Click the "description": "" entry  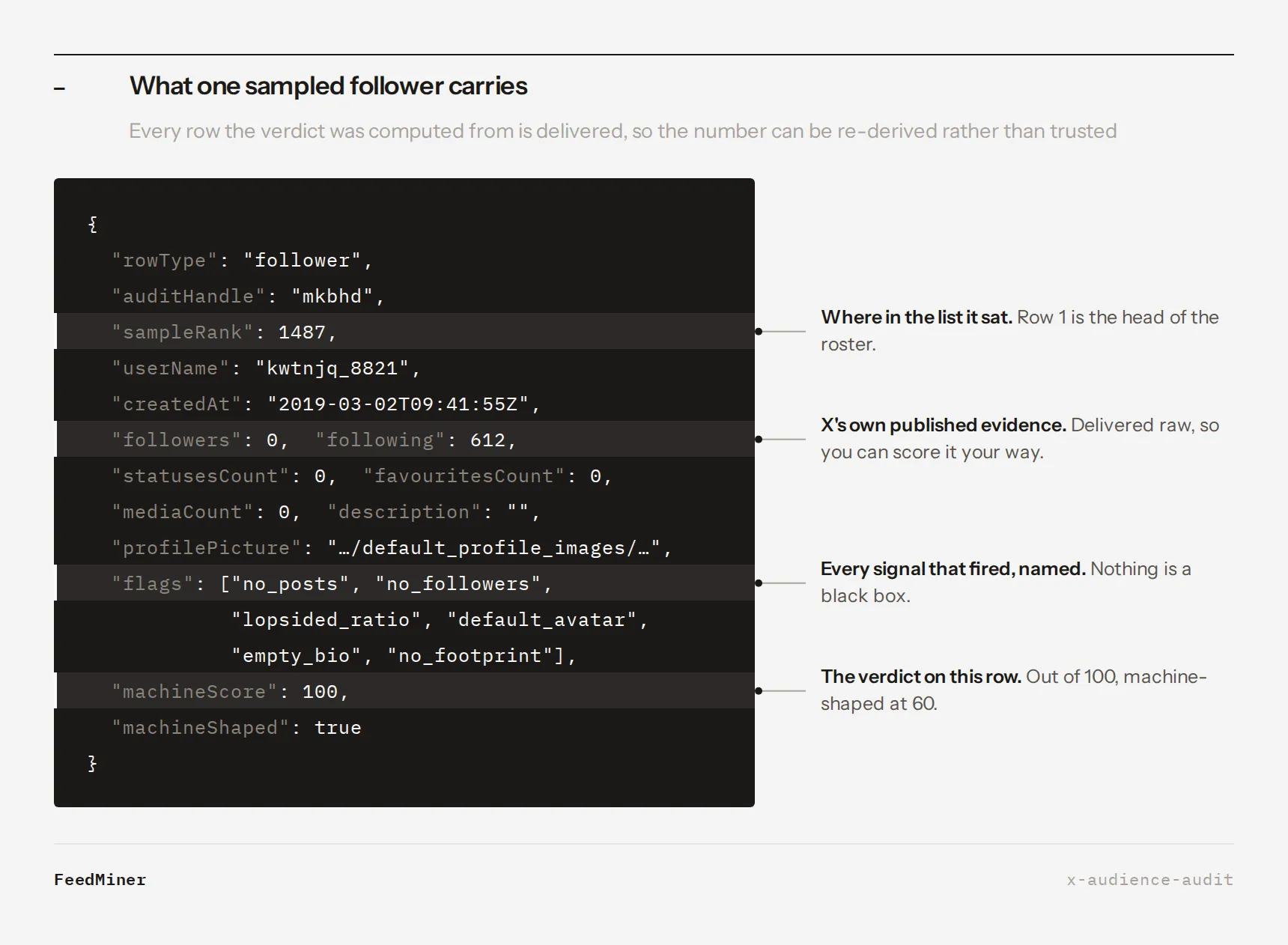[x=434, y=511]
